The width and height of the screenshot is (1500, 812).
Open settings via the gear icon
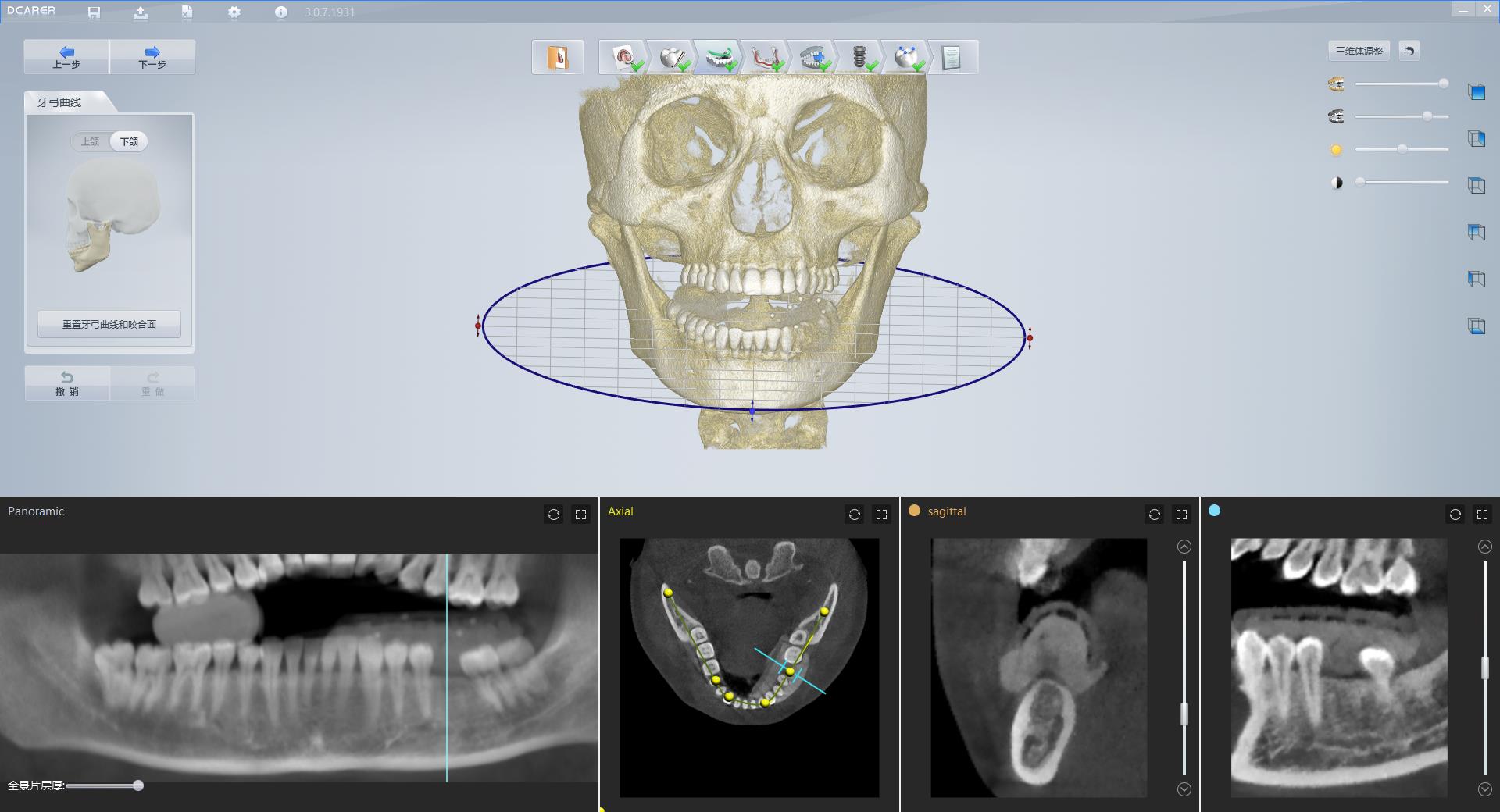click(x=234, y=12)
